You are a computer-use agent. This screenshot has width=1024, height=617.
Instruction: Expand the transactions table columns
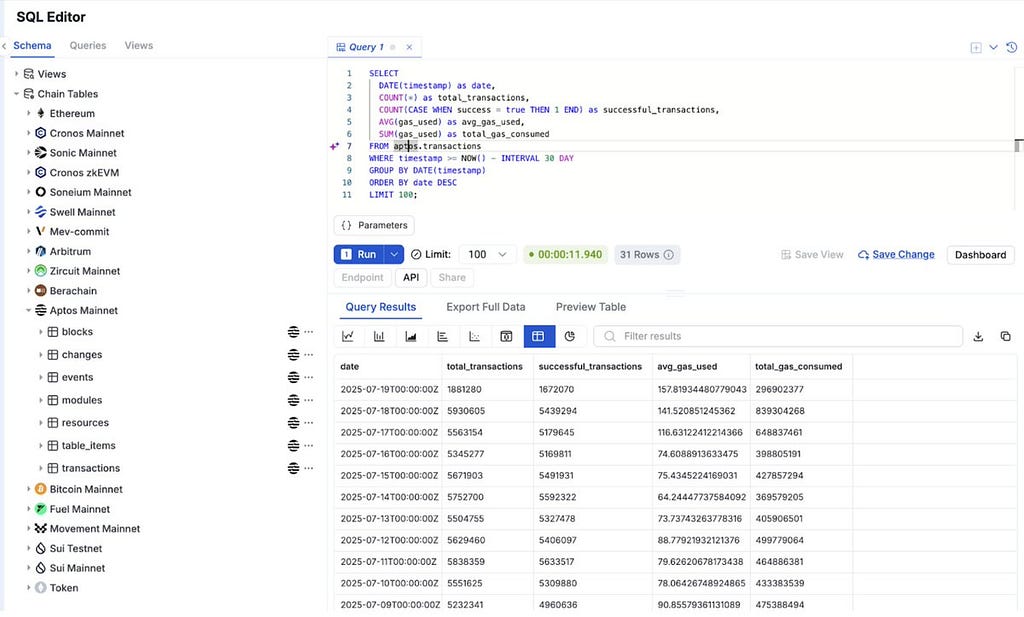click(40, 468)
